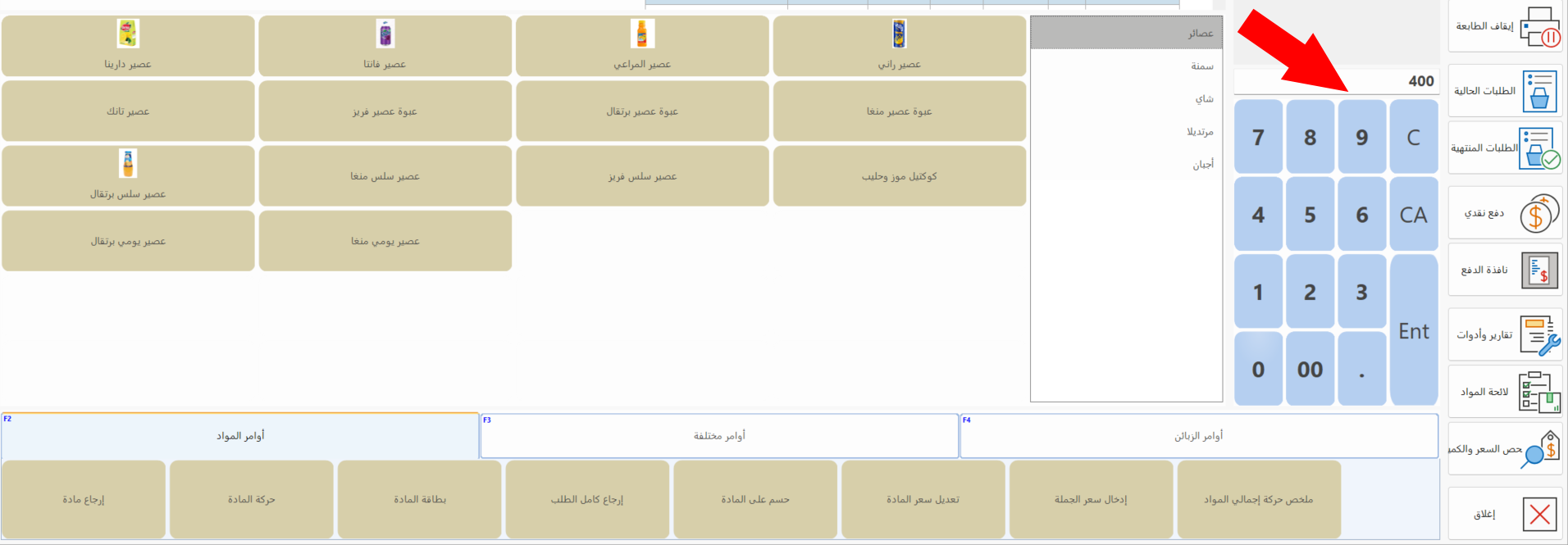Tap the 3 key on the numpad
Image resolution: width=1568 pixels, height=545 pixels.
coord(1361,292)
